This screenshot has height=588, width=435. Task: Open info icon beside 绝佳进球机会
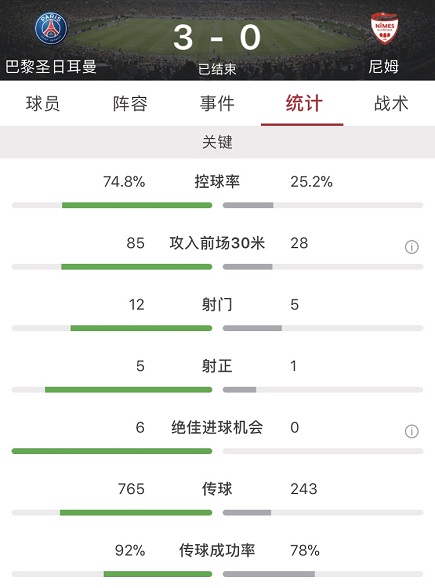coord(411,431)
